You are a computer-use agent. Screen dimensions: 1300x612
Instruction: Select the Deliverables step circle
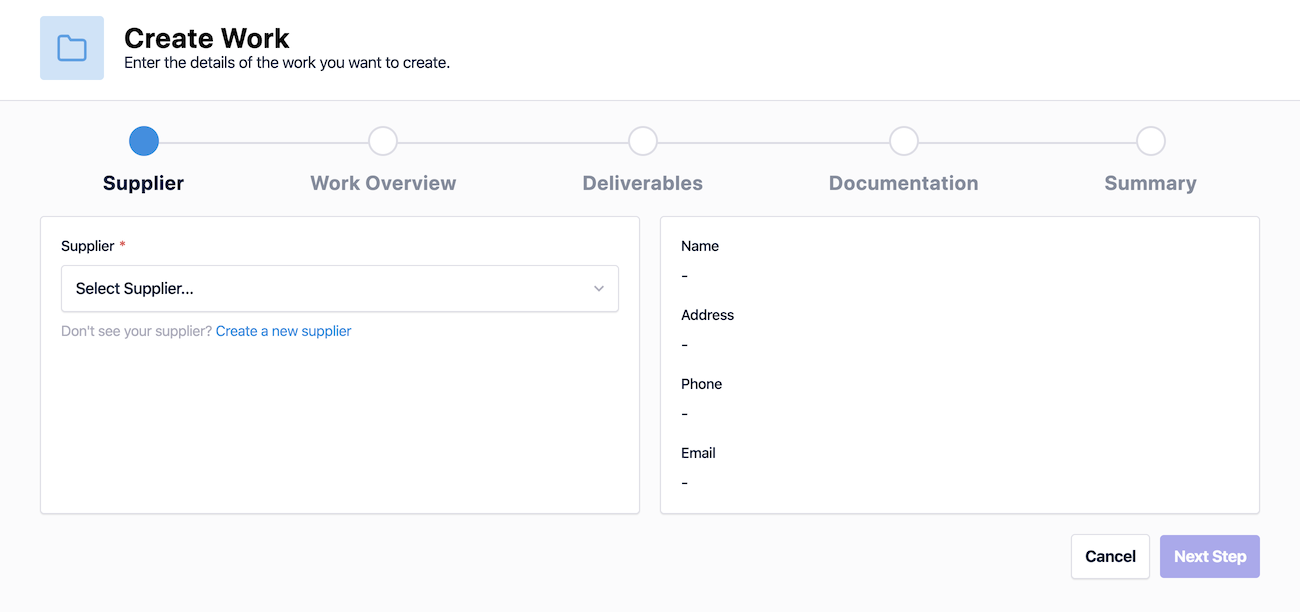point(643,141)
